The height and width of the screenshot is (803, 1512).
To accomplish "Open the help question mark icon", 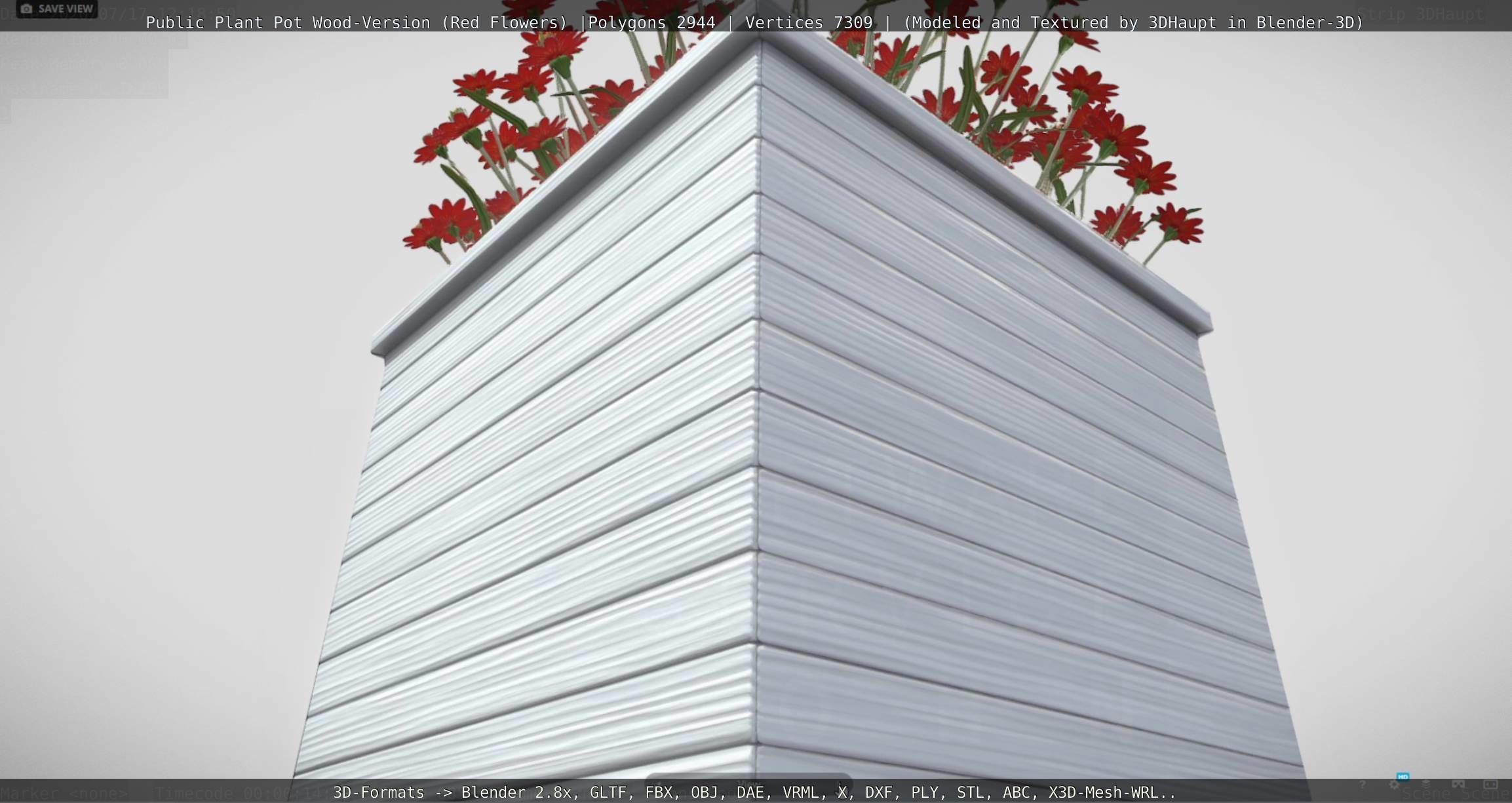I will pyautogui.click(x=1362, y=785).
